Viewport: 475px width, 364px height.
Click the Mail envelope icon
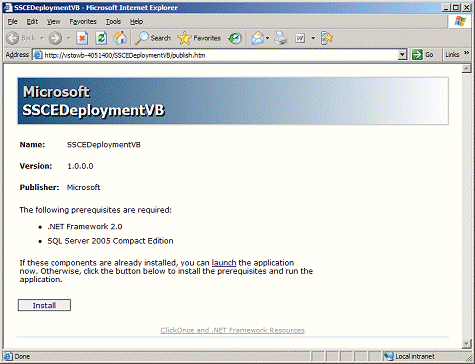[x=258, y=38]
